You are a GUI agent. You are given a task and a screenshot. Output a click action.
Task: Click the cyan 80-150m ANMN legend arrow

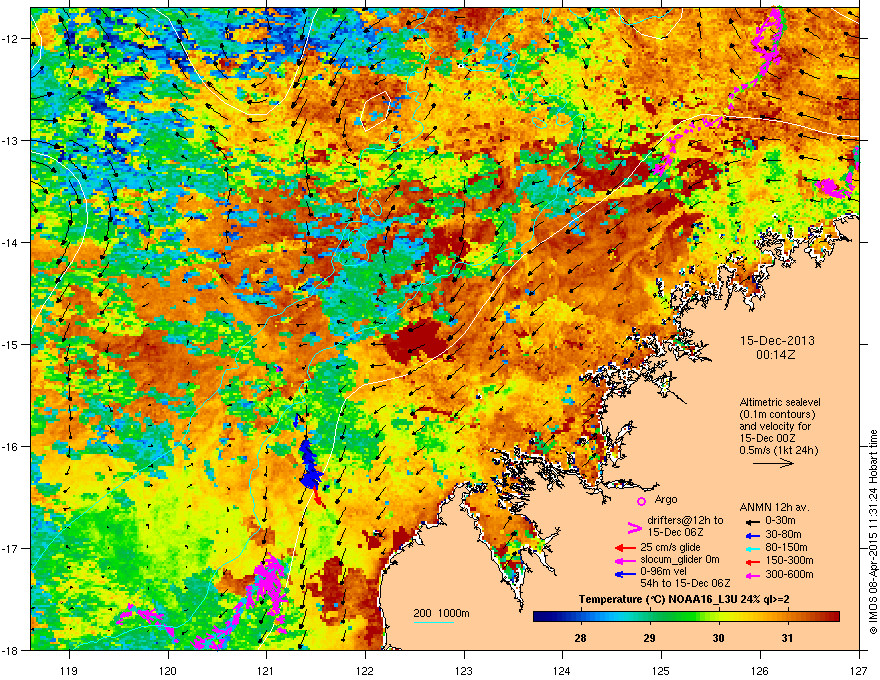pyautogui.click(x=753, y=548)
